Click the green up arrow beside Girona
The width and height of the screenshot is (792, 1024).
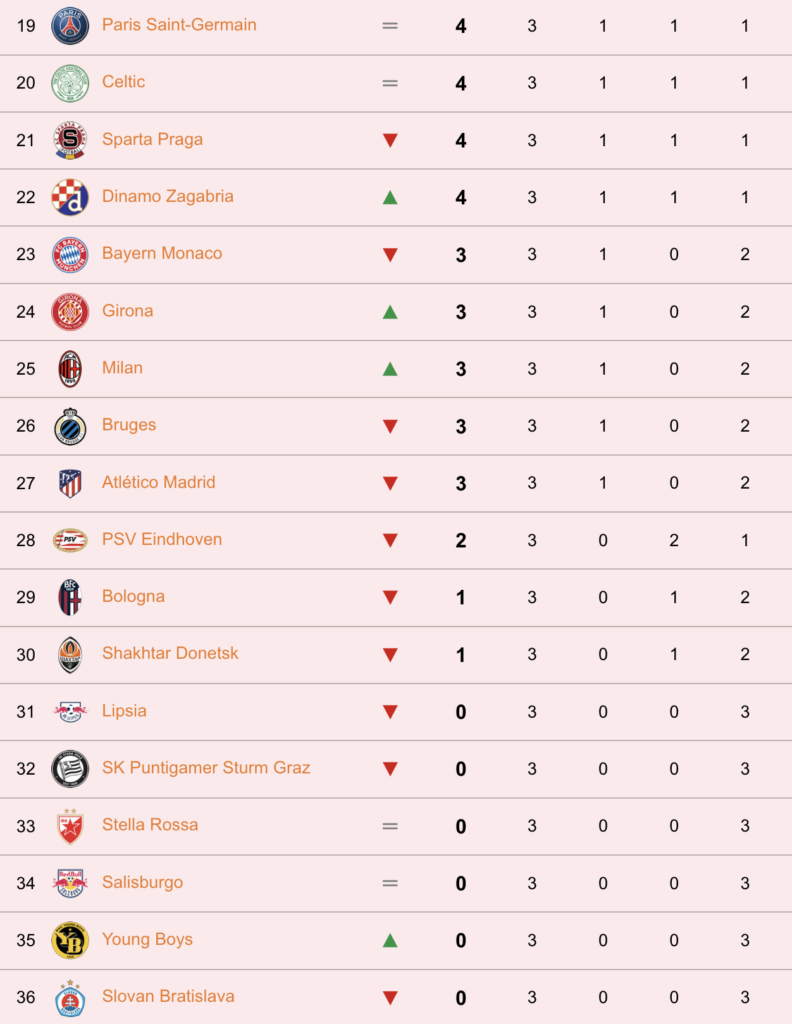[x=390, y=312]
